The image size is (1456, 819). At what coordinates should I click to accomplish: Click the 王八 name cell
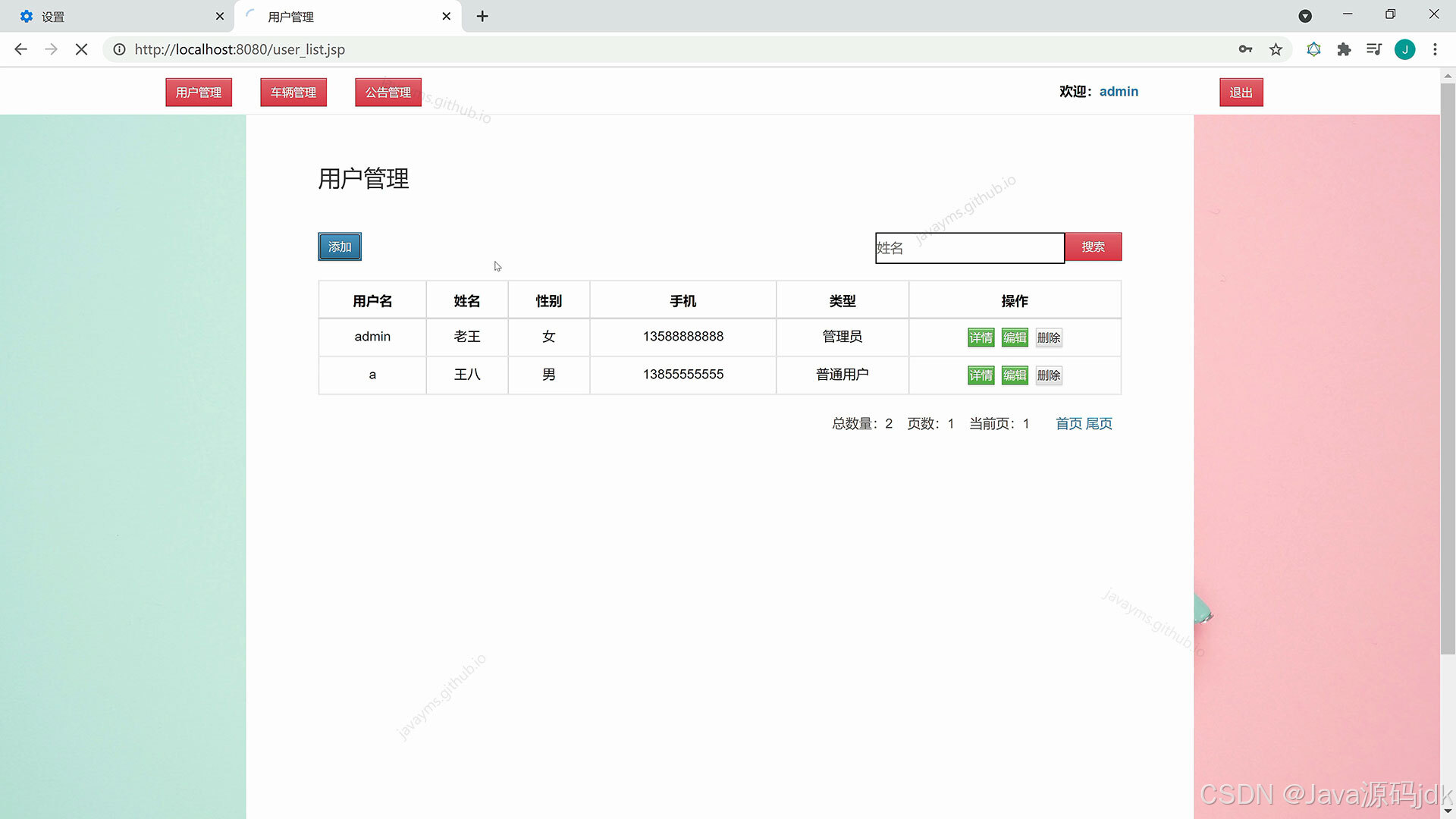coord(467,375)
